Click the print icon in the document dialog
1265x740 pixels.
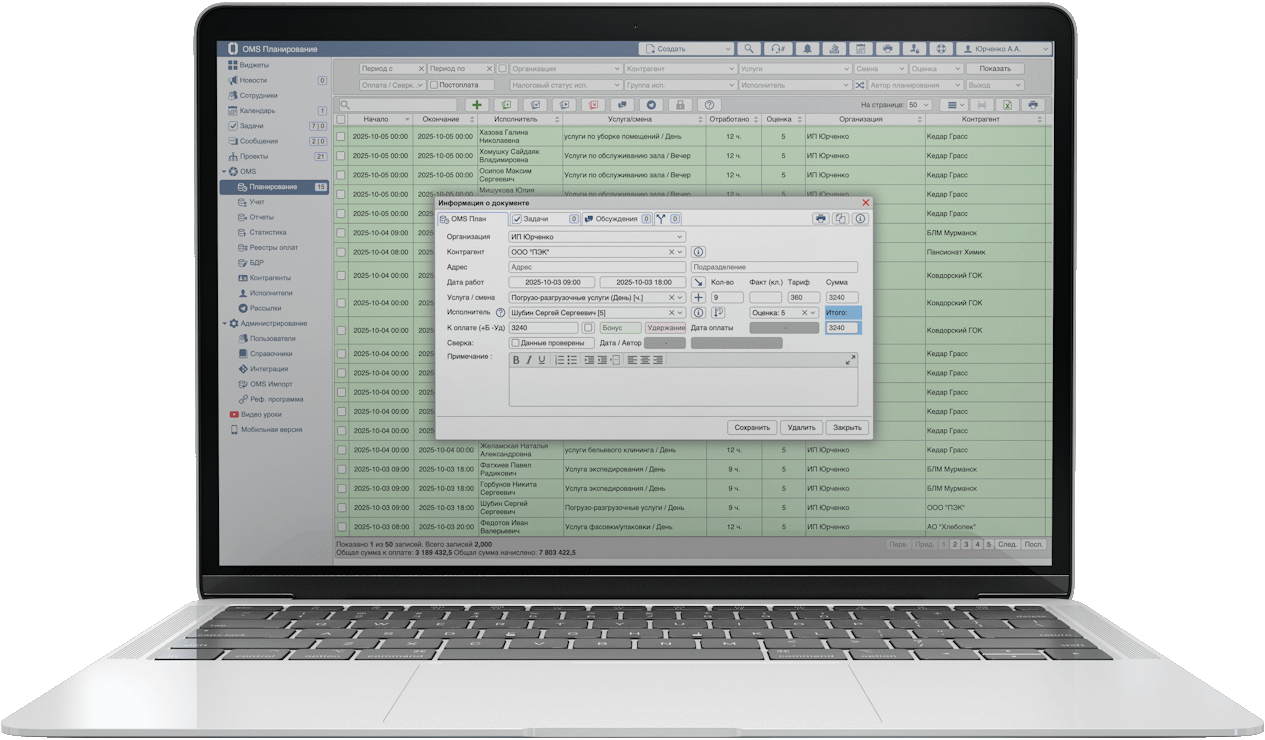(x=820, y=218)
